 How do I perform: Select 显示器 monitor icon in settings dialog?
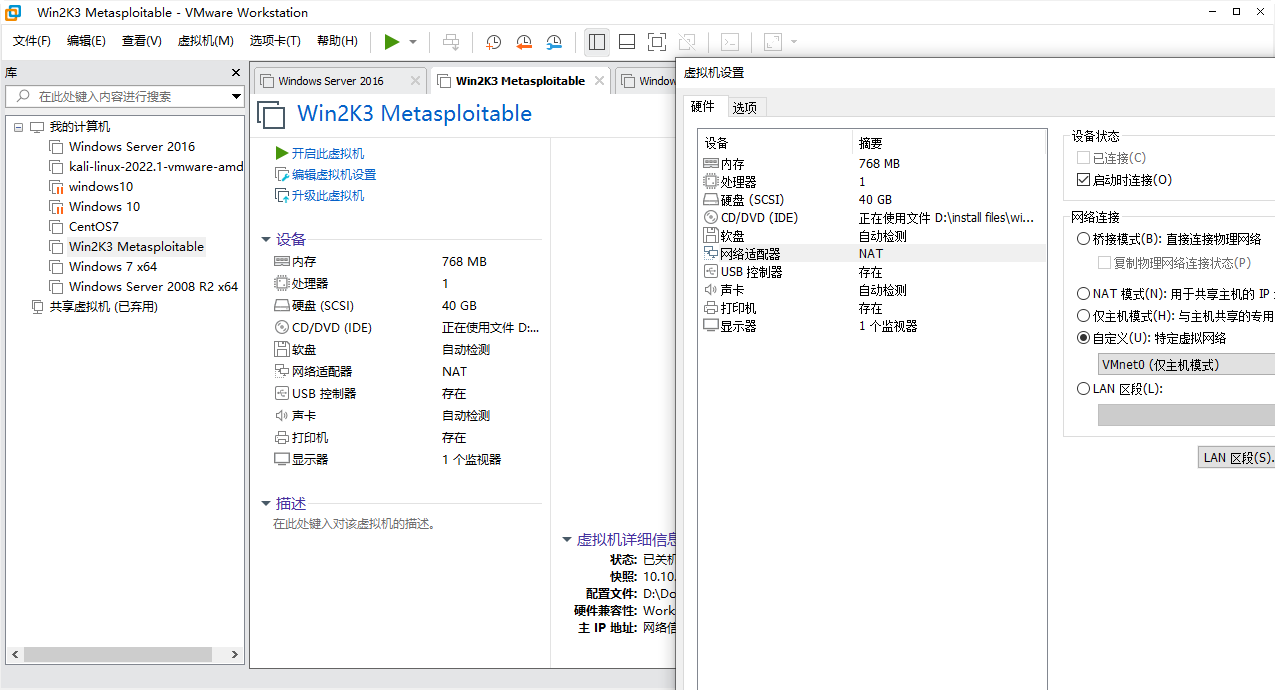[711, 326]
